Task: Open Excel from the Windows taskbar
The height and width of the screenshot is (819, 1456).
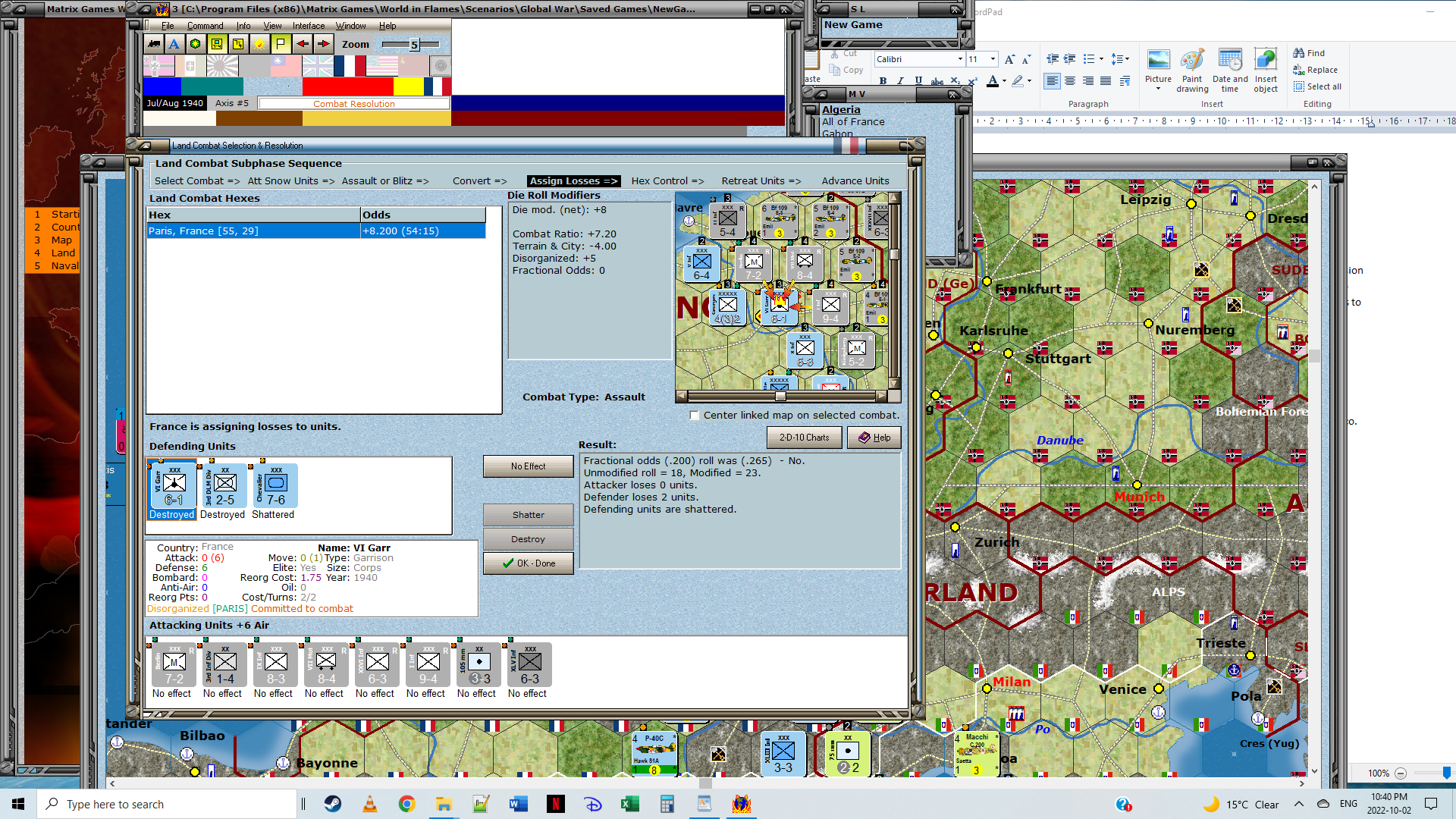Action: click(x=629, y=804)
